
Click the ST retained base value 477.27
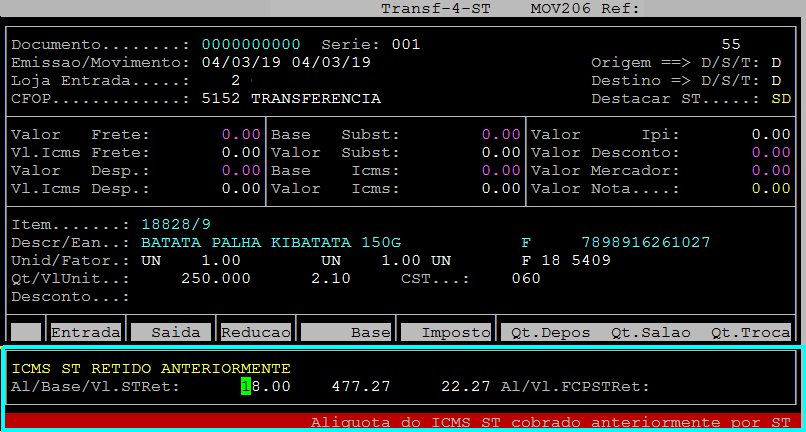pyautogui.click(x=361, y=386)
